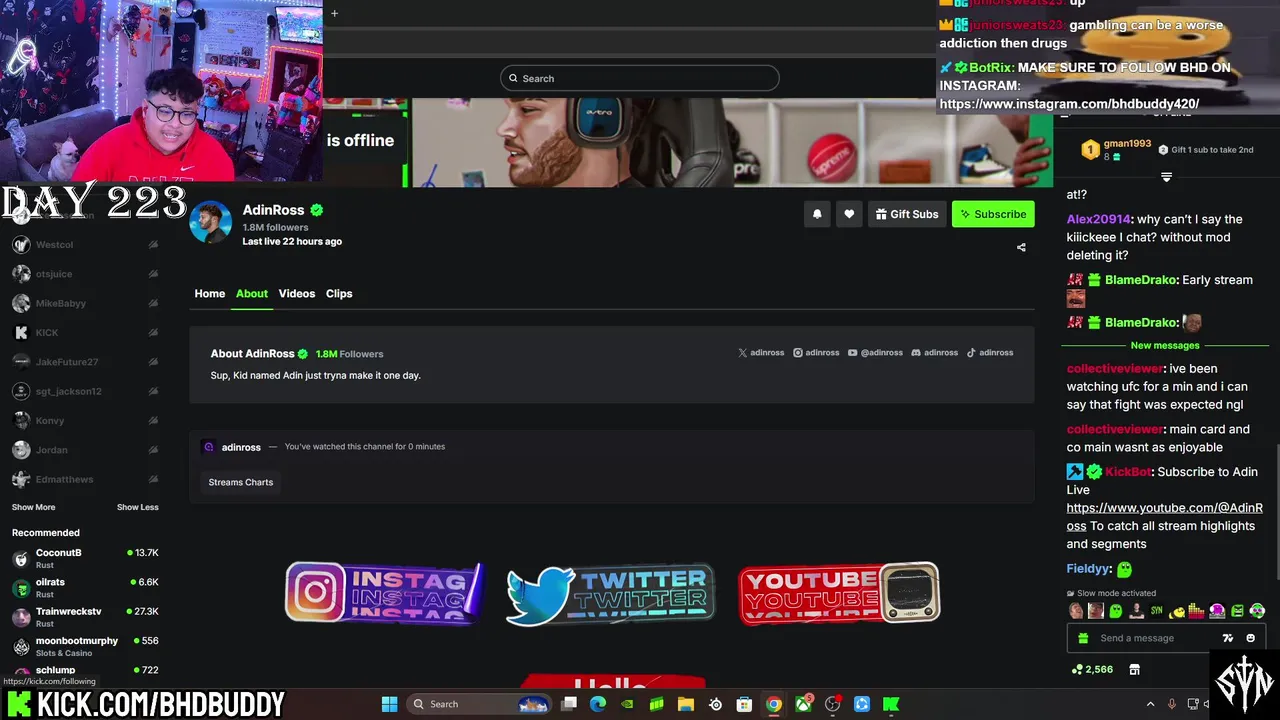
Task: Open @adinross YouTube link in About
Action: [x=875, y=353]
